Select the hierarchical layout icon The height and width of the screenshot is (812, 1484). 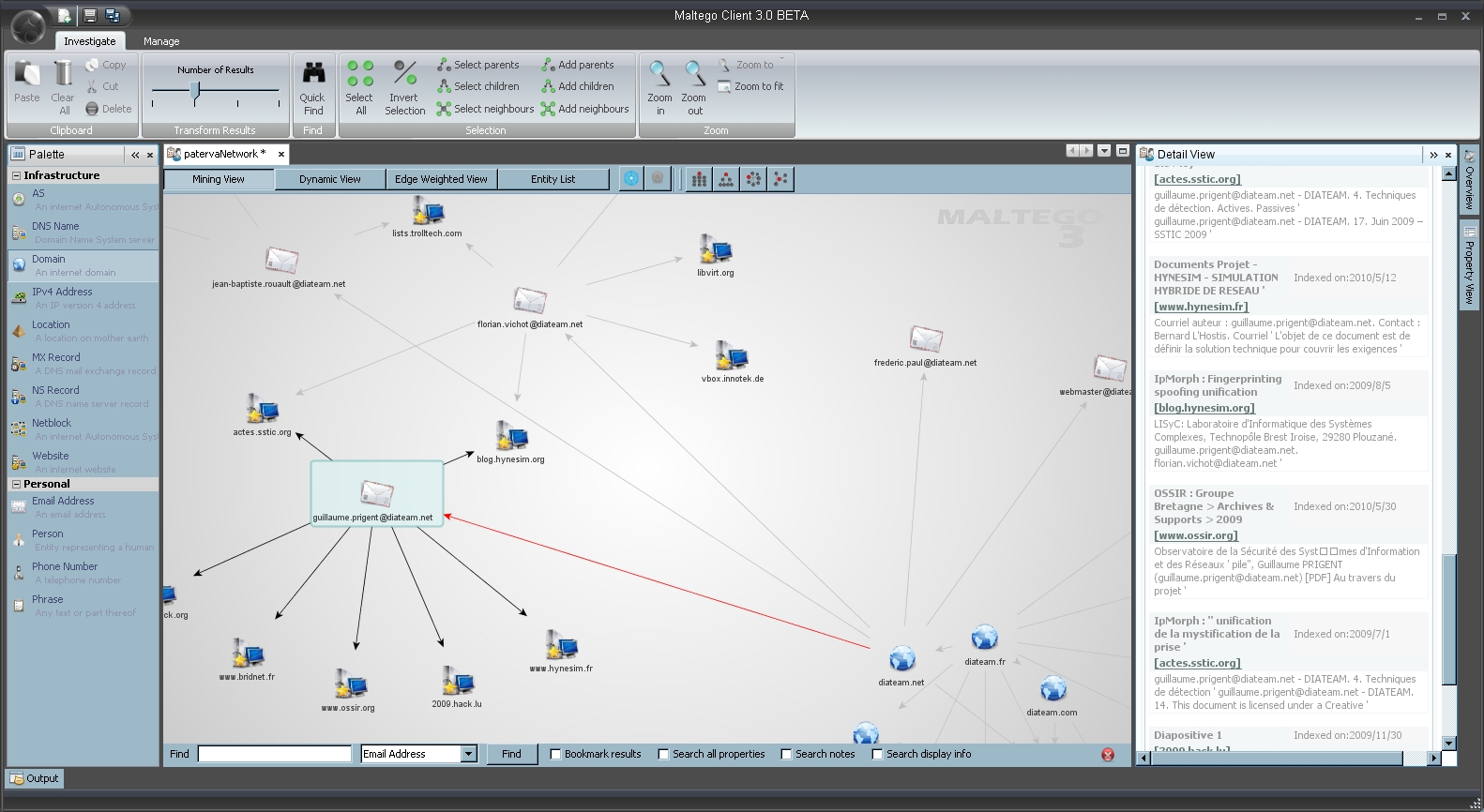(x=726, y=179)
